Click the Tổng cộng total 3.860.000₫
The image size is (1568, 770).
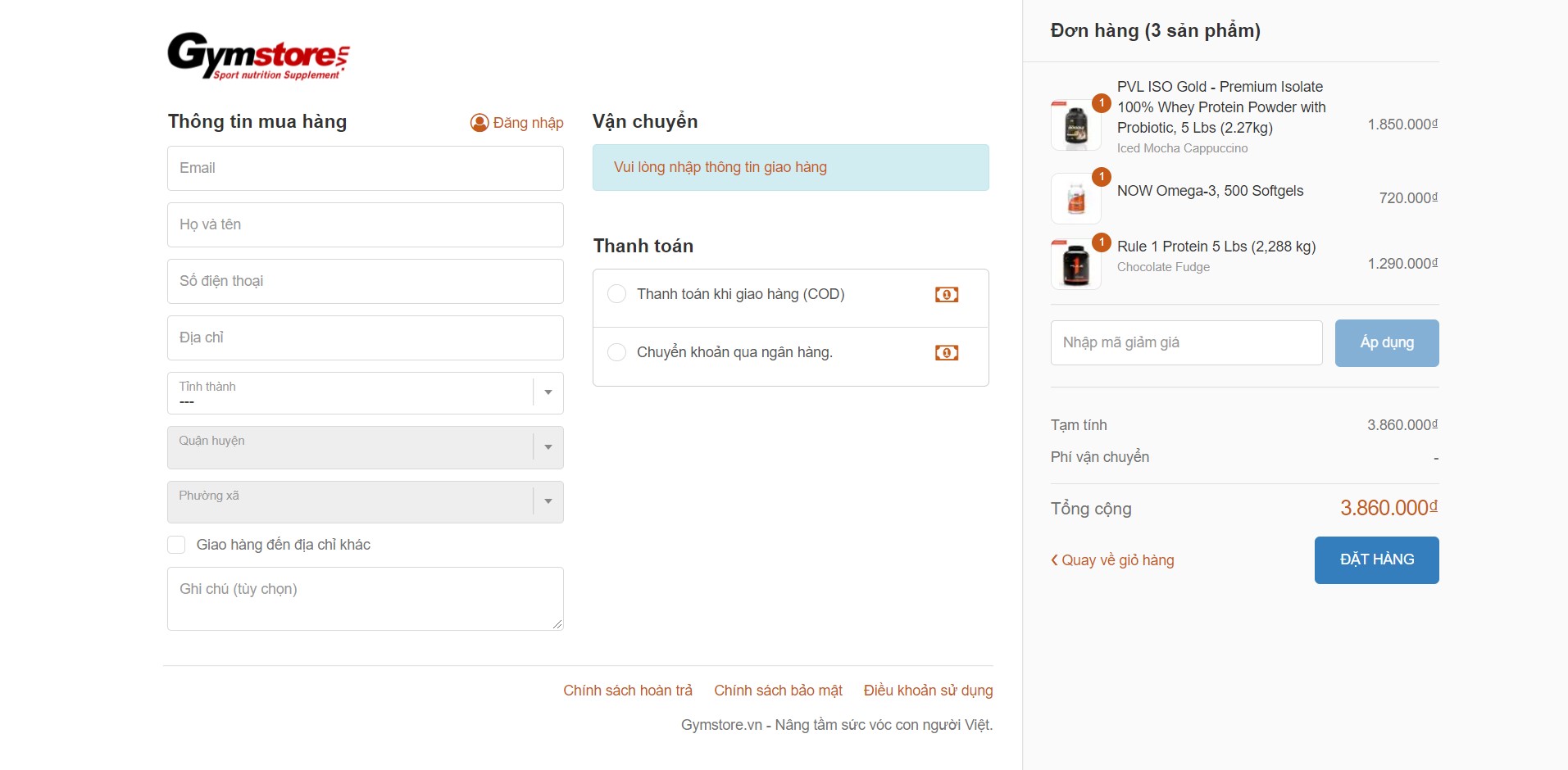coord(1389,508)
